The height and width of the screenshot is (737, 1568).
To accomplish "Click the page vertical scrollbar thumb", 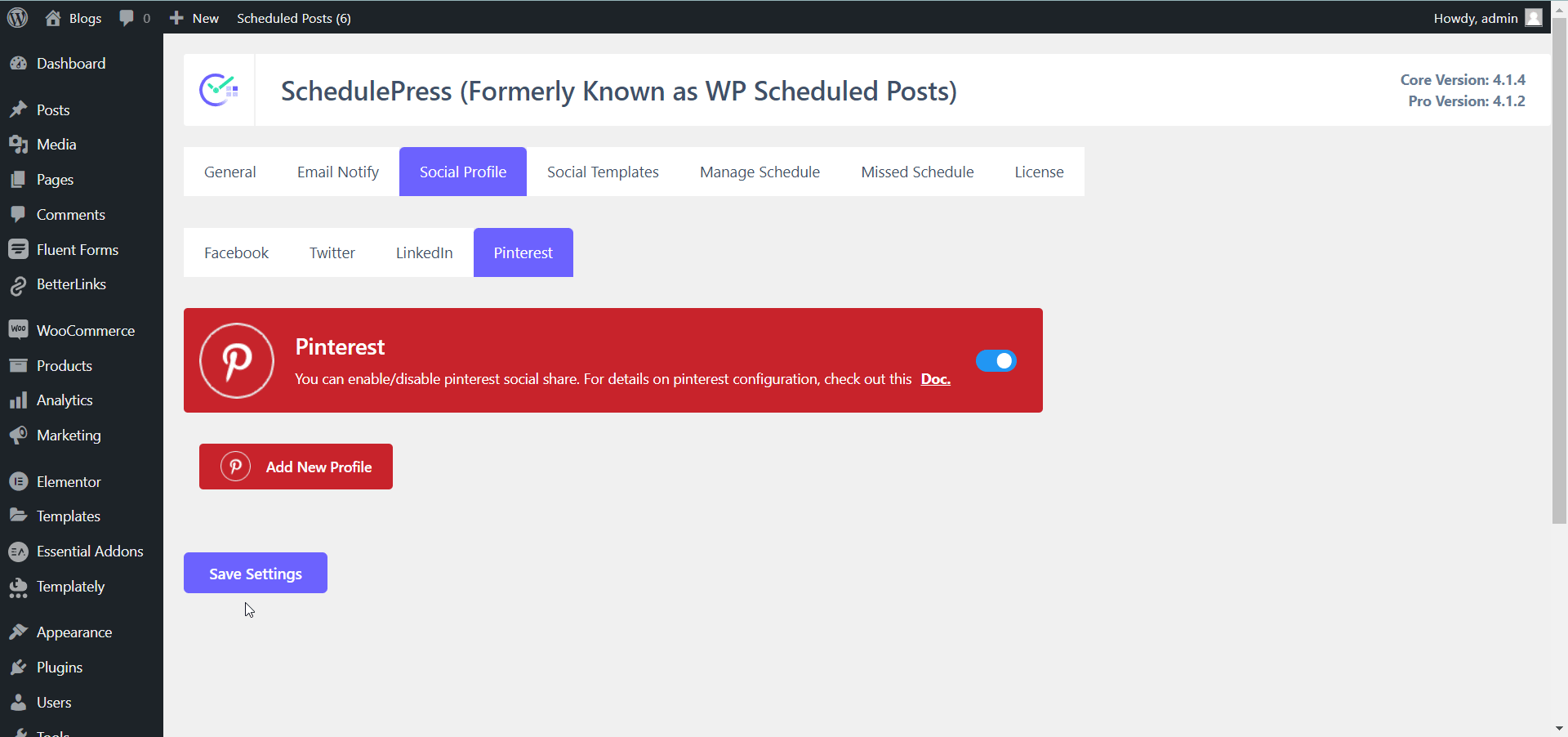I will pyautogui.click(x=1559, y=270).
